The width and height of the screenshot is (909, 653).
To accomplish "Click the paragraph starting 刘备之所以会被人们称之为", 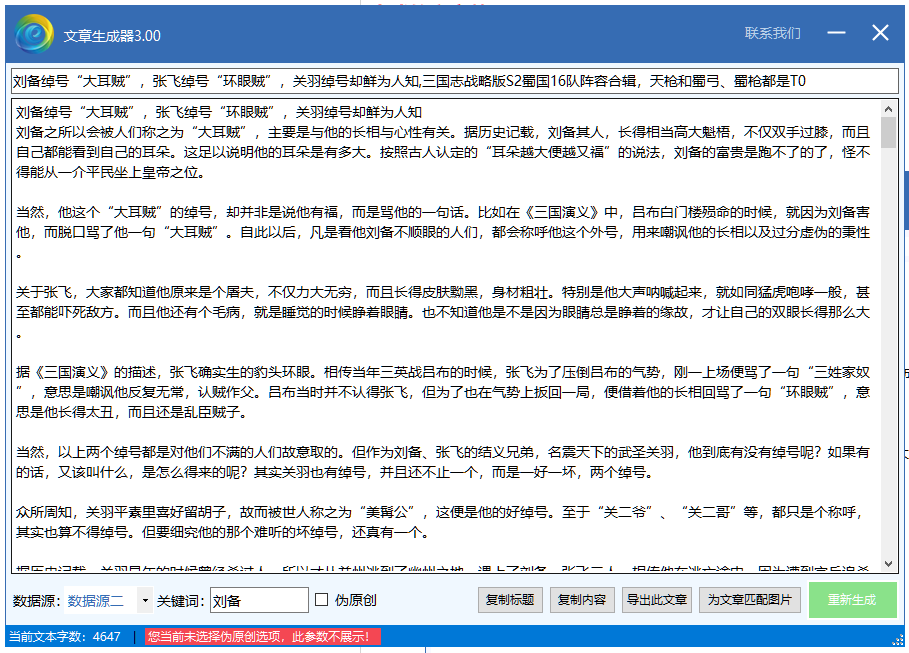I will [443, 152].
